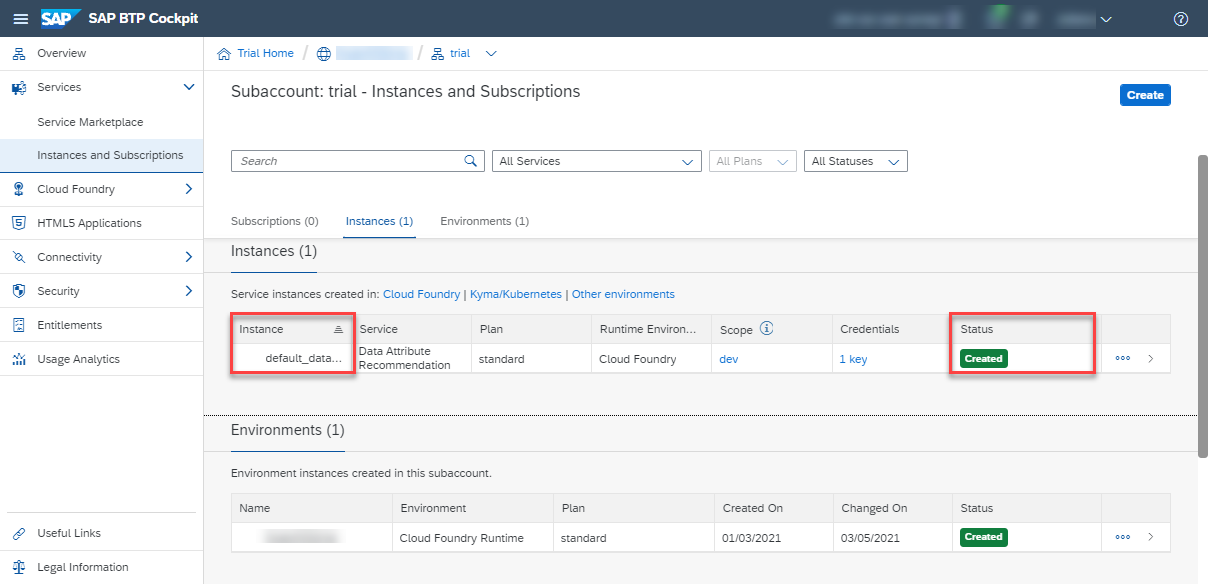The width and height of the screenshot is (1208, 584).
Task: Follow the Kyma/Kubernetes link
Action: pos(515,294)
